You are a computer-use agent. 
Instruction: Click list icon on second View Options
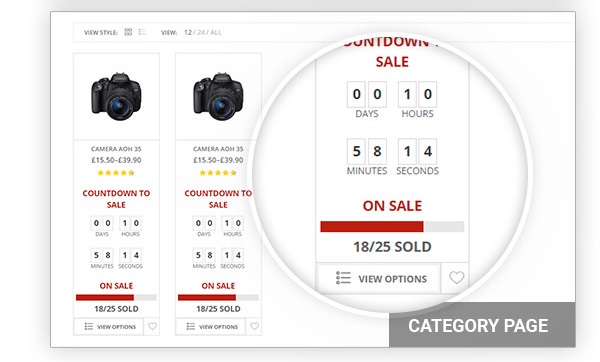191,326
